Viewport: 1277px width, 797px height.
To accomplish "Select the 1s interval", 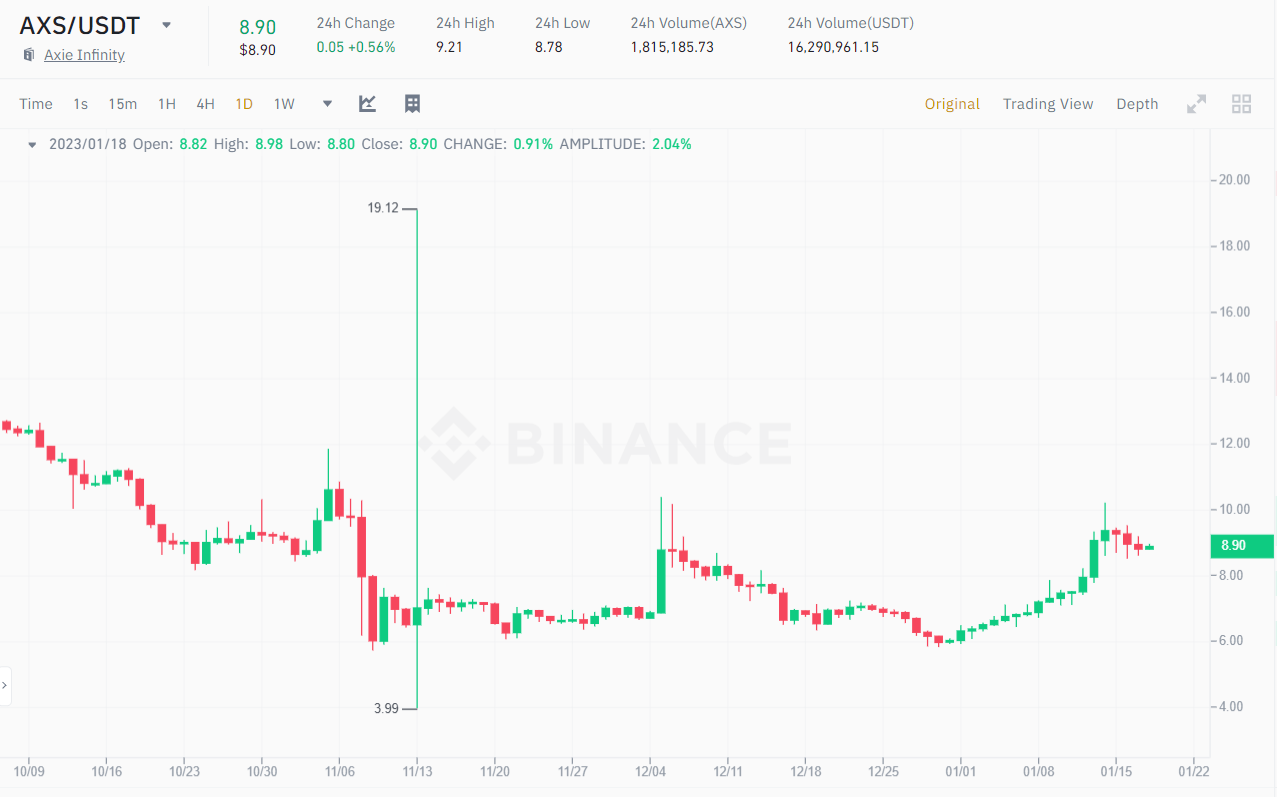I will (x=81, y=104).
